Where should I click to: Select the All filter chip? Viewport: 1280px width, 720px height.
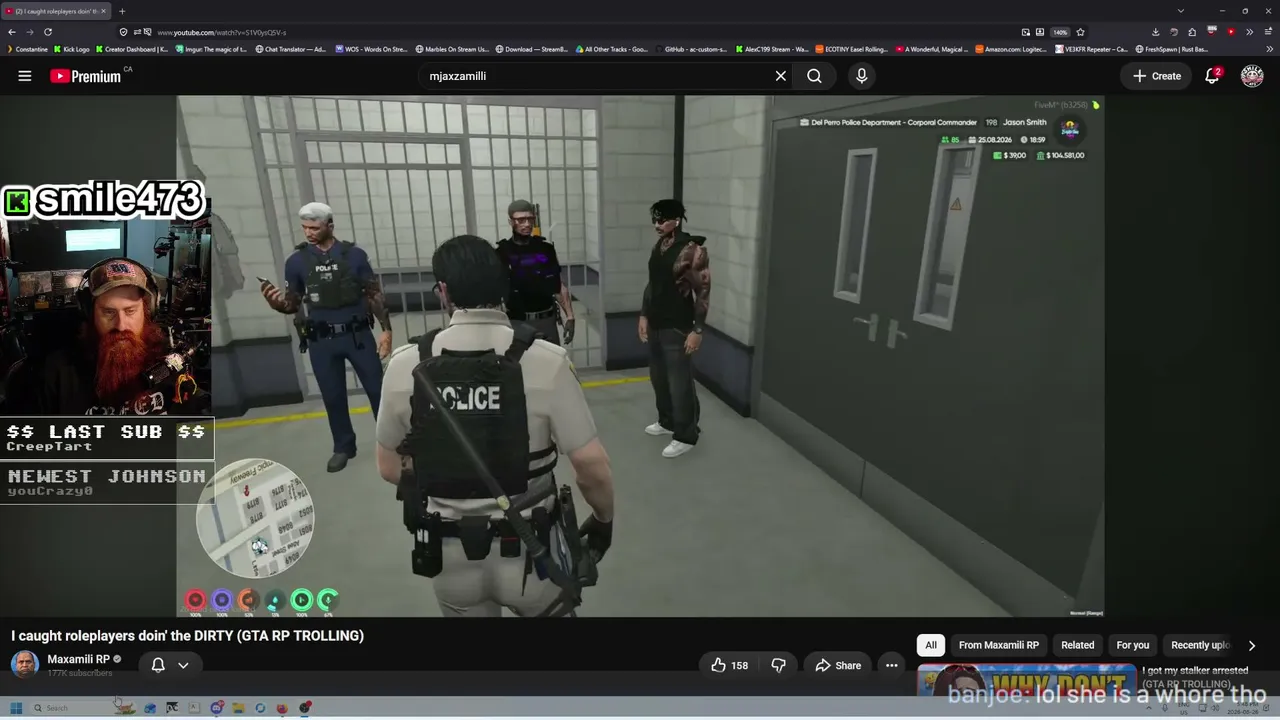tap(931, 645)
